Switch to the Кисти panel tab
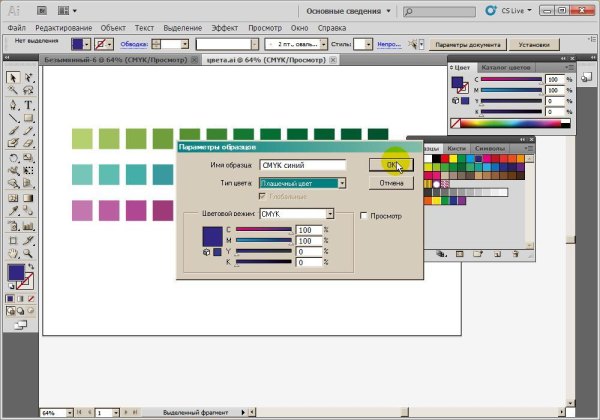Viewport: 600px width, 420px height. click(456, 148)
